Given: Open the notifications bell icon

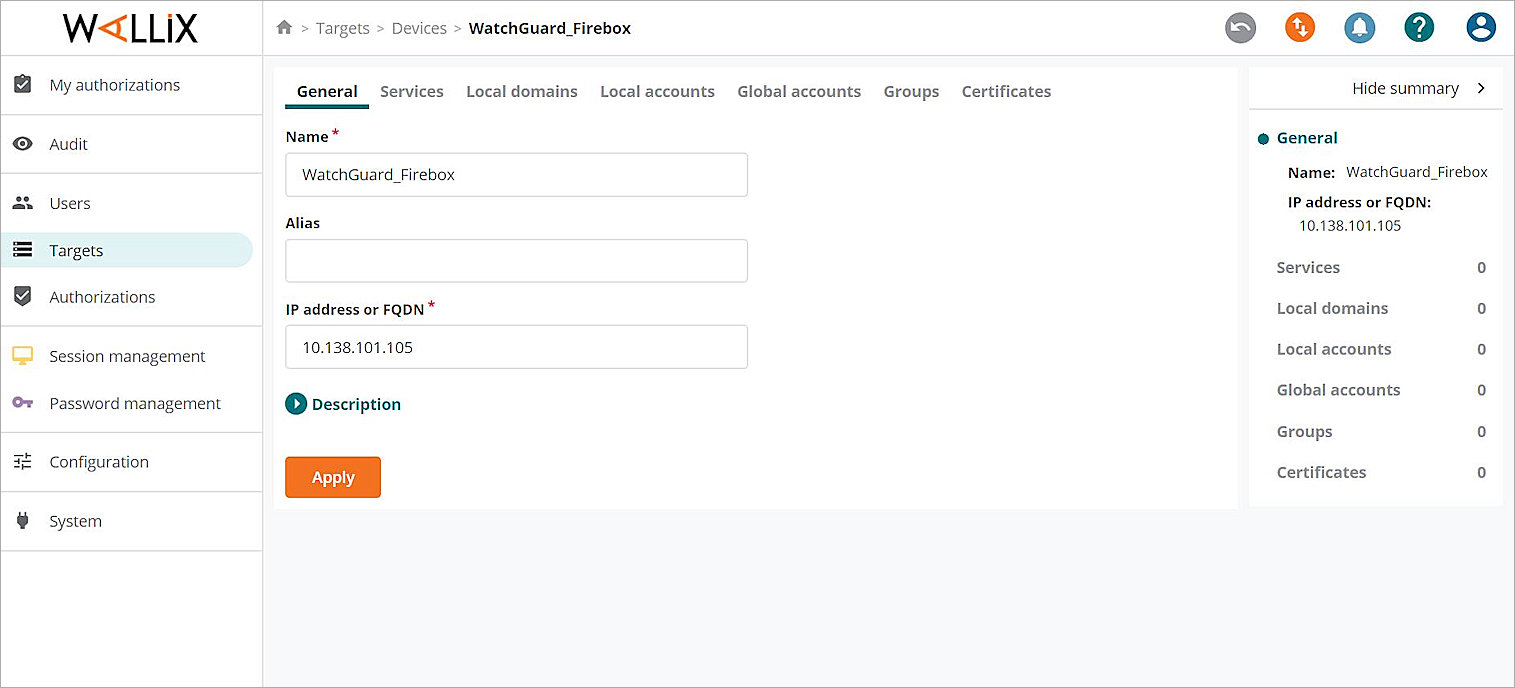Looking at the screenshot, I should tap(1359, 27).
